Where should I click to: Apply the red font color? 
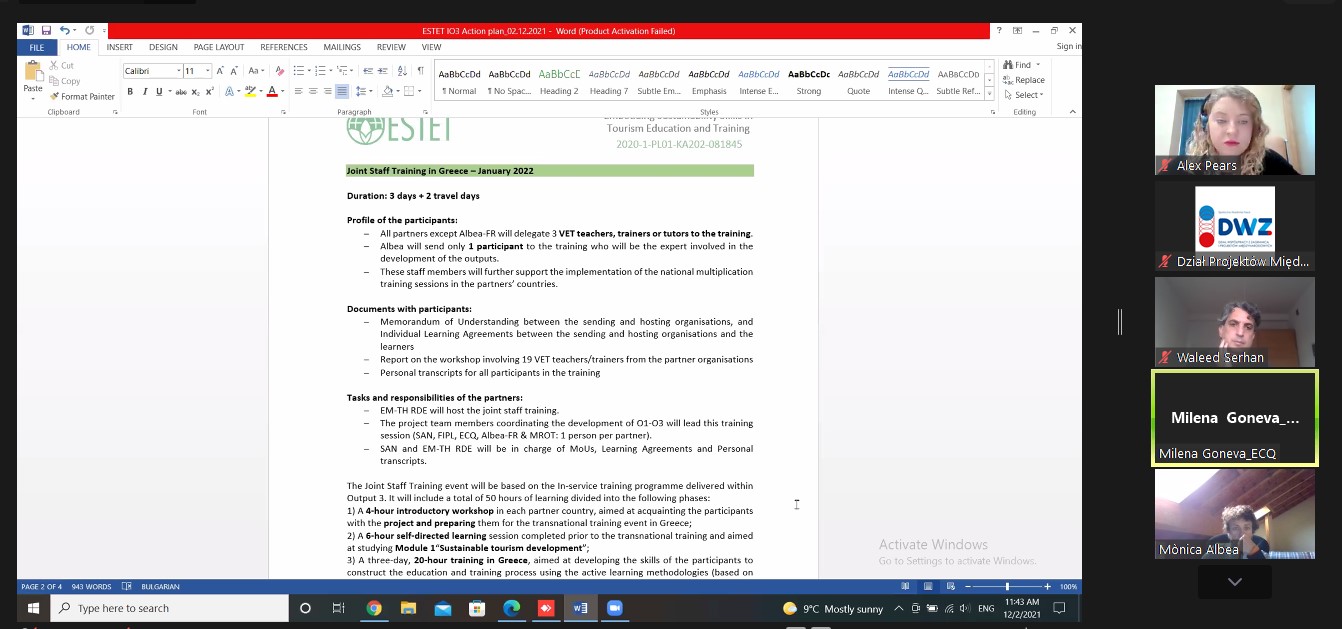click(x=271, y=92)
